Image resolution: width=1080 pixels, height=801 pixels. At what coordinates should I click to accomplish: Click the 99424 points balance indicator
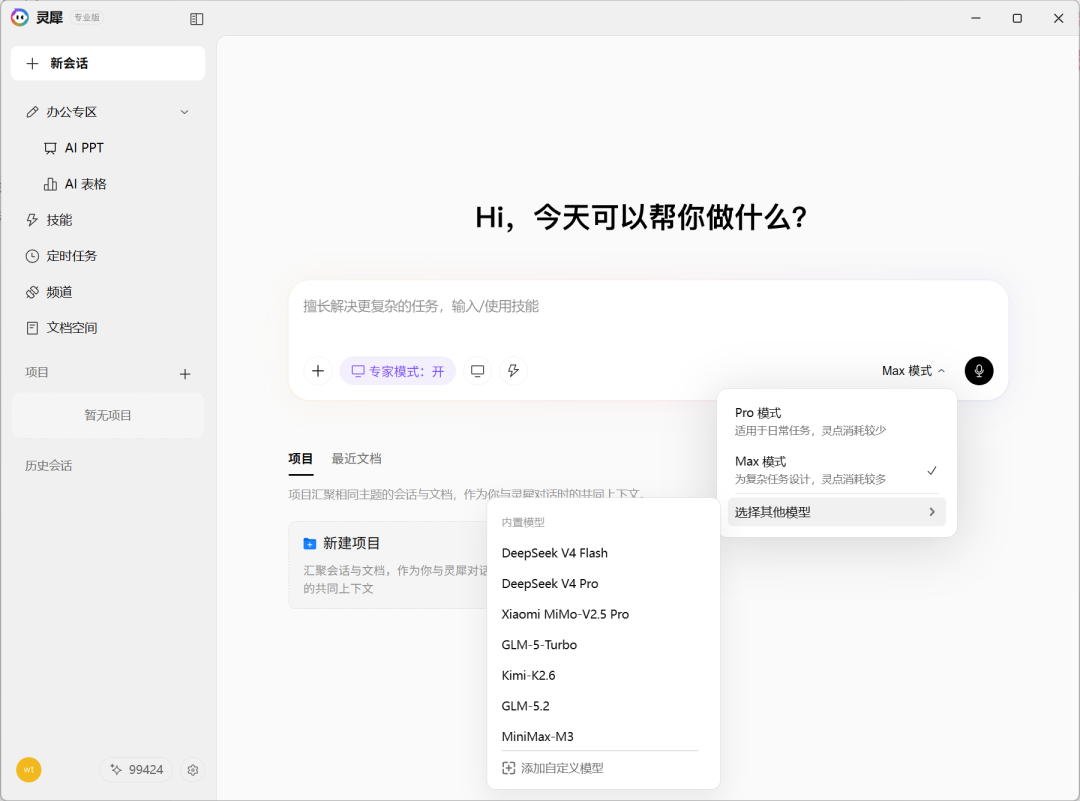point(136,769)
